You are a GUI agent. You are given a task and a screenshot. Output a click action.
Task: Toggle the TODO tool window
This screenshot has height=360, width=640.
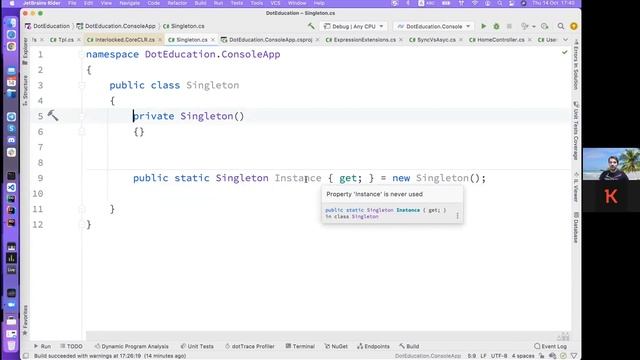coord(71,346)
